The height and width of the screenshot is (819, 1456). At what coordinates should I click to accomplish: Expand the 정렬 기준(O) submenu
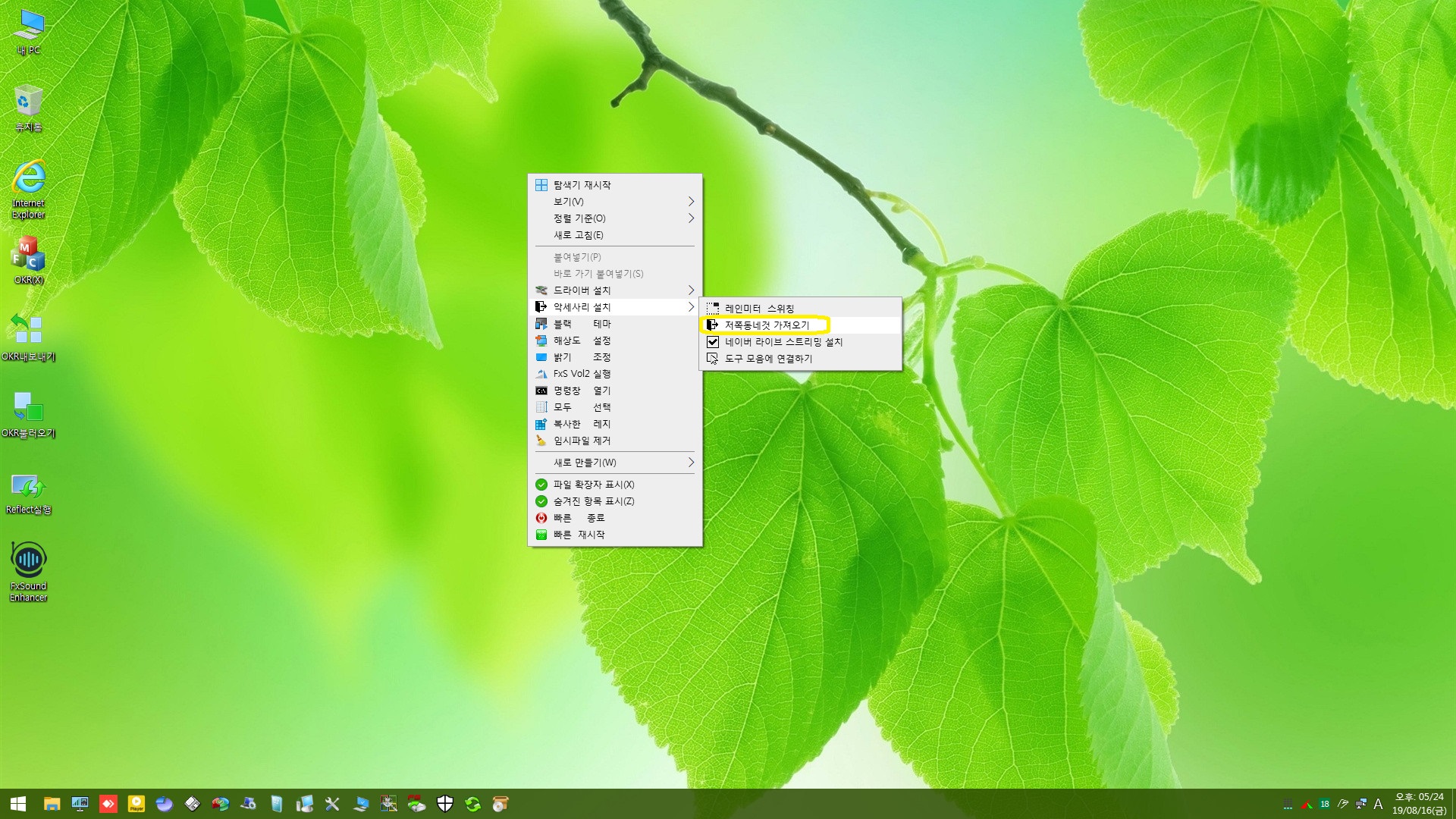tap(615, 218)
